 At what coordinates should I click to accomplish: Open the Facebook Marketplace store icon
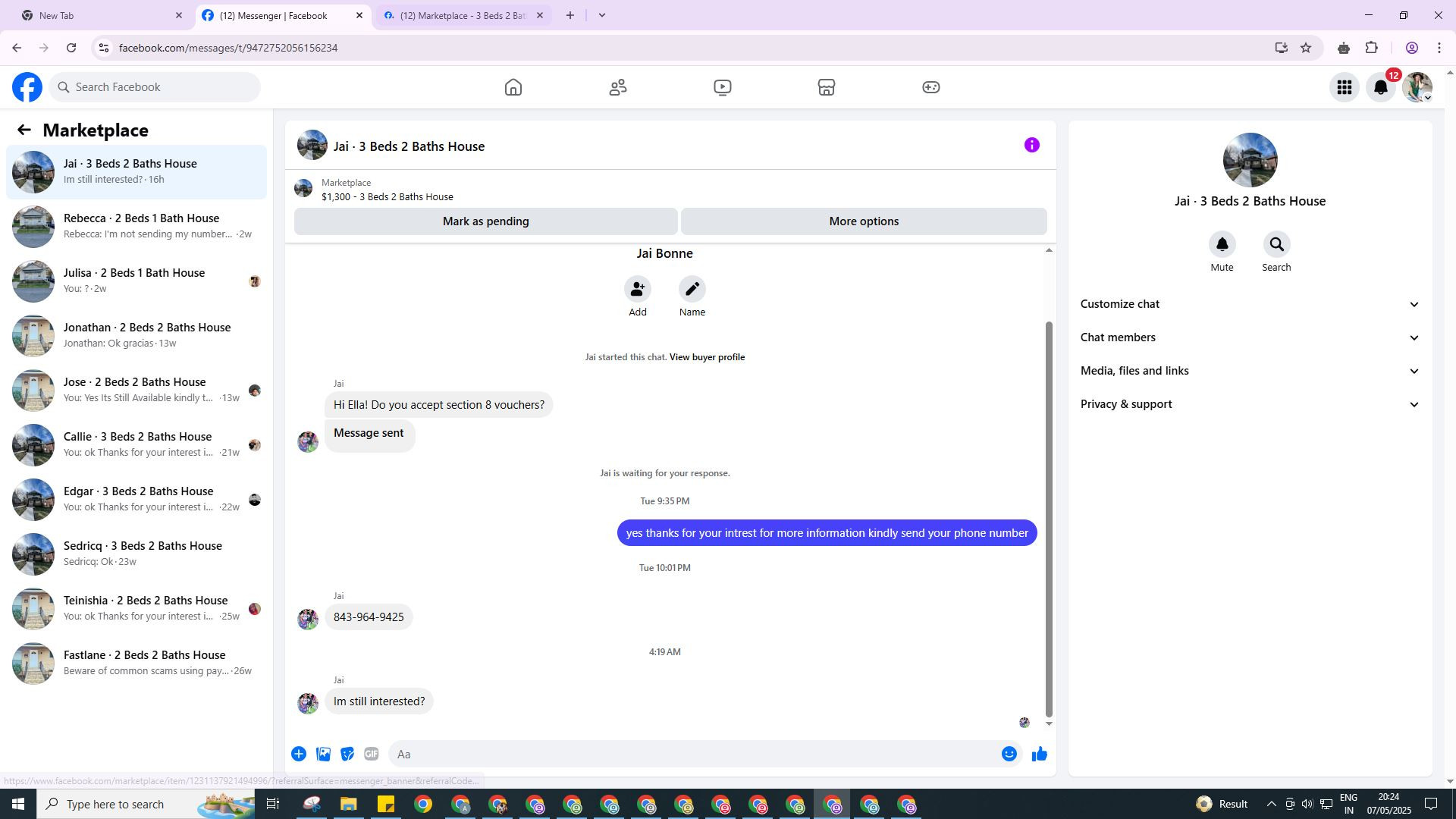pyautogui.click(x=826, y=87)
